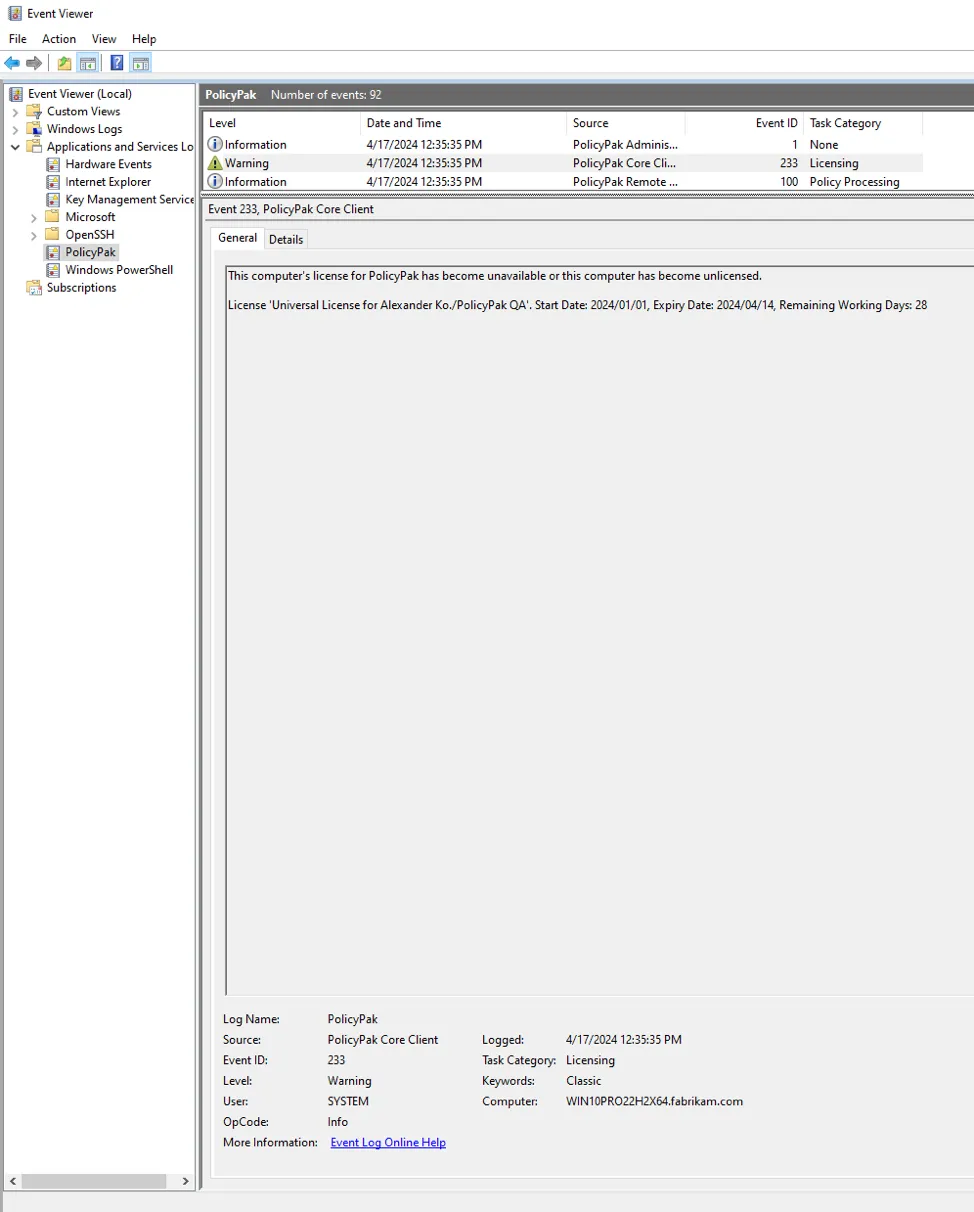
Task: Expand the Microsoft folder
Action: 34,217
